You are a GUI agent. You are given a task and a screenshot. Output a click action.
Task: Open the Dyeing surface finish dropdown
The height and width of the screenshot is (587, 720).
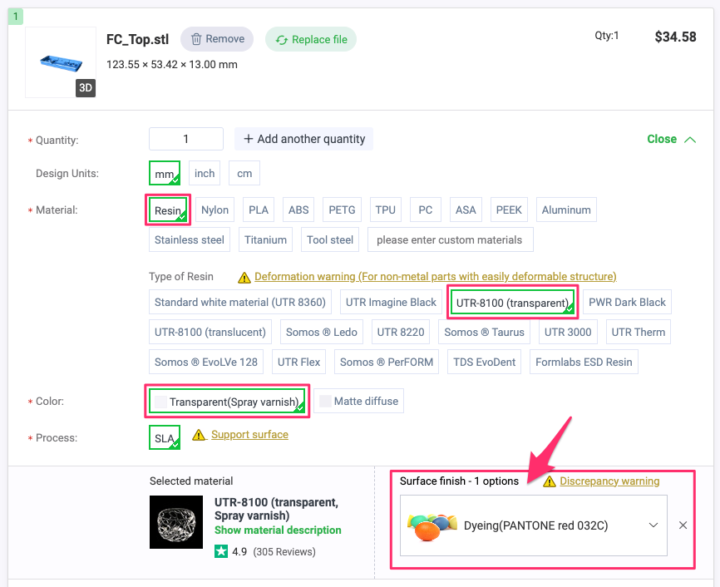(653, 525)
